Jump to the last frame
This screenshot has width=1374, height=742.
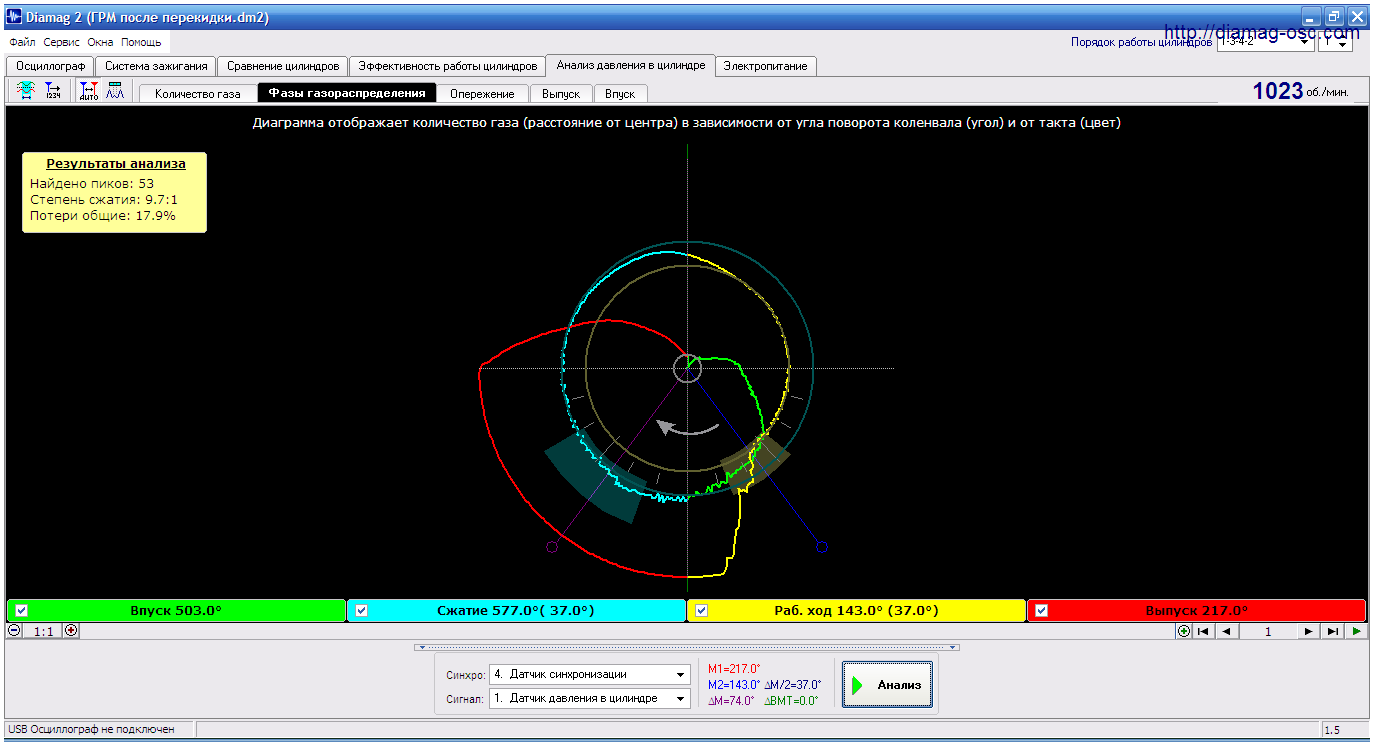point(1333,631)
